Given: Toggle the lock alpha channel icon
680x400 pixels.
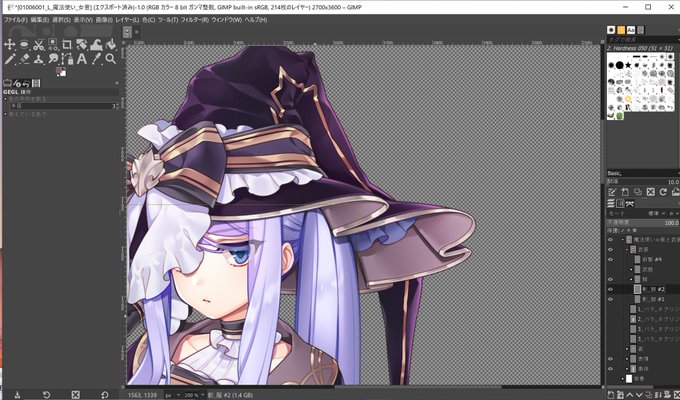Looking at the screenshot, I should [635, 230].
